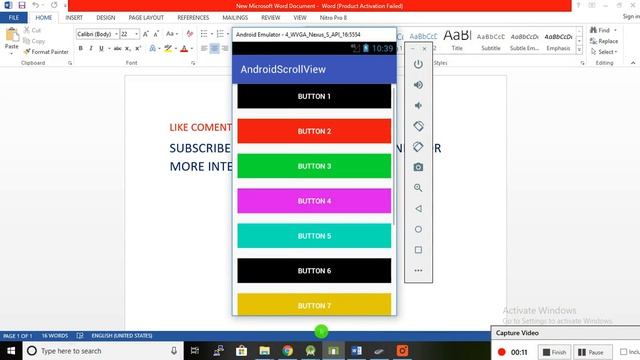The width and height of the screenshot is (640, 360).
Task: Toggle Bold formatting
Action: (80, 49)
